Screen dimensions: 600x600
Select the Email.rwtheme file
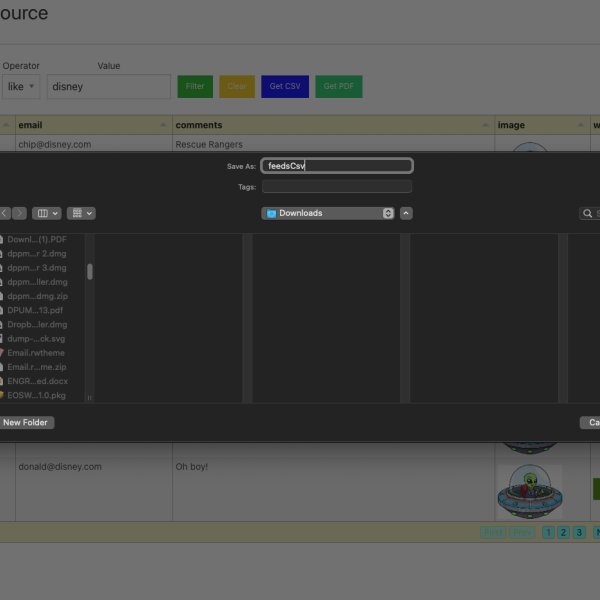[x=37, y=353]
